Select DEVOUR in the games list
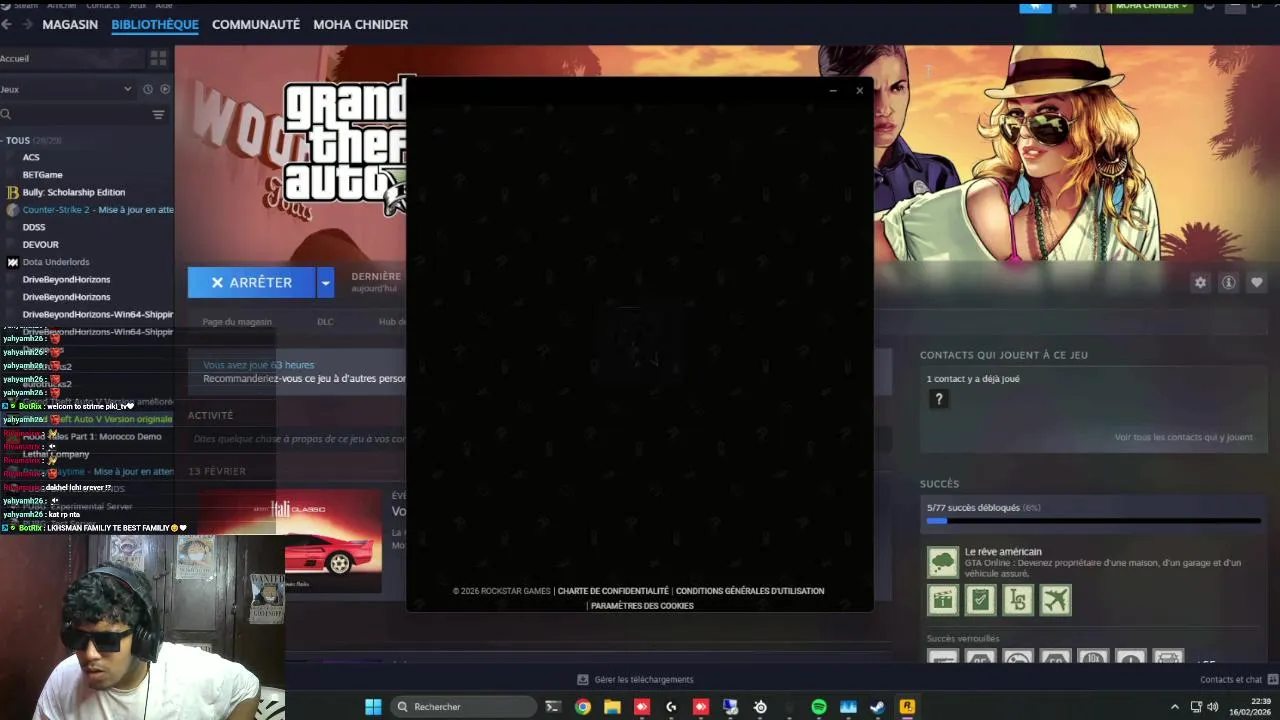This screenshot has width=1280, height=720. point(40,245)
